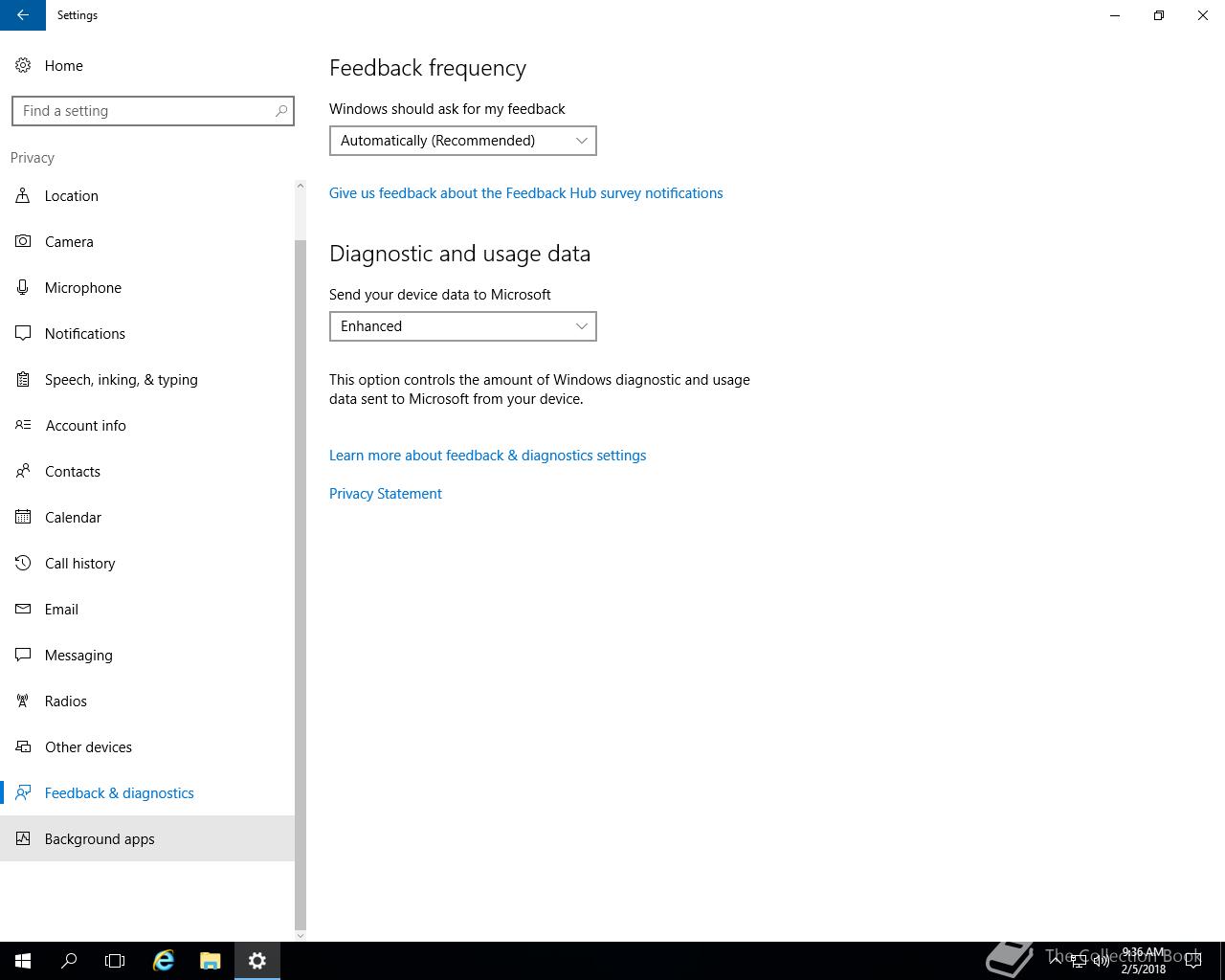
Task: Click the Contacts sidebar icon
Action: pos(23,471)
